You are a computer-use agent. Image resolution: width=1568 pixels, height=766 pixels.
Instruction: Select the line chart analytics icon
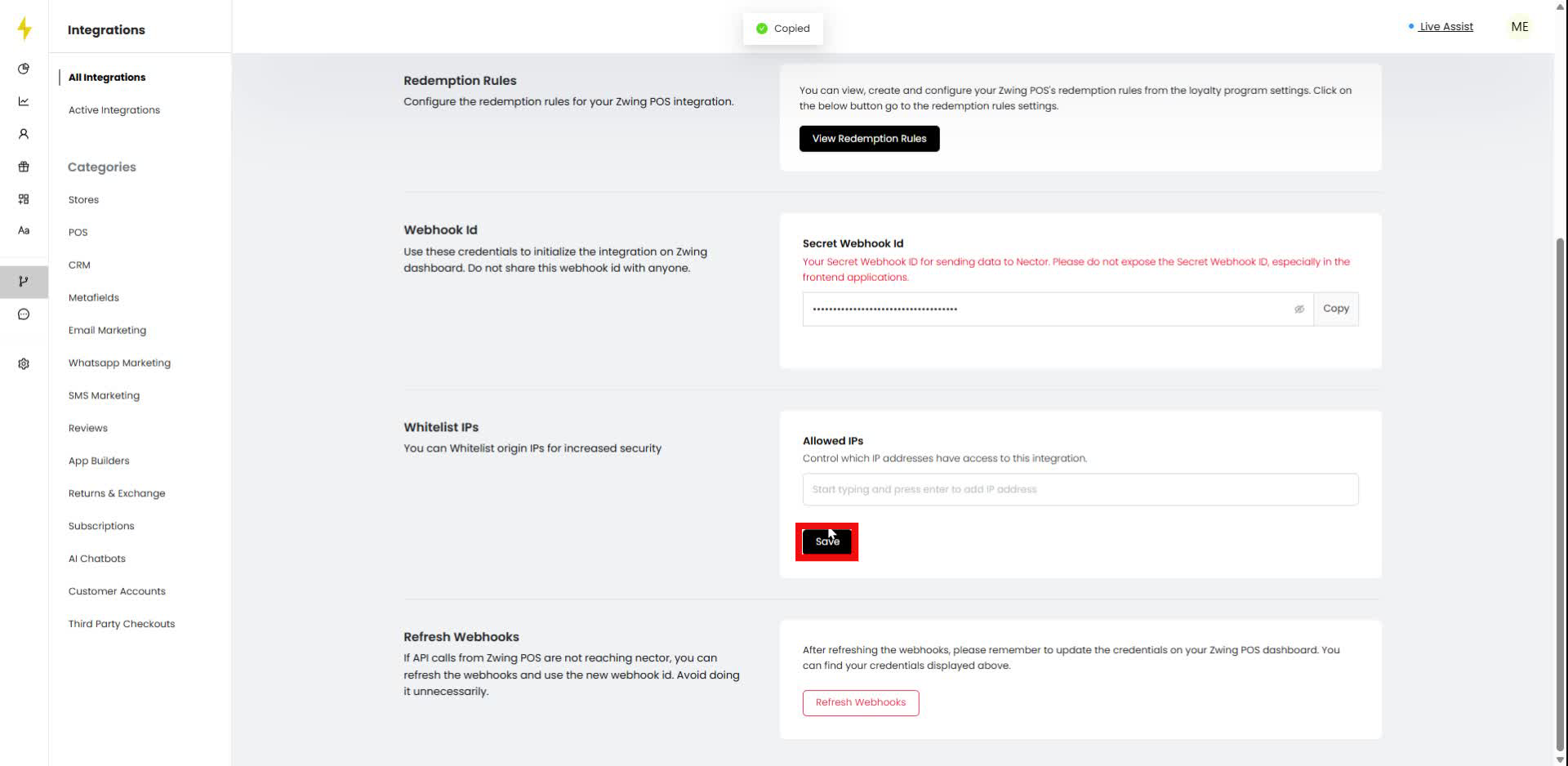coord(24,101)
